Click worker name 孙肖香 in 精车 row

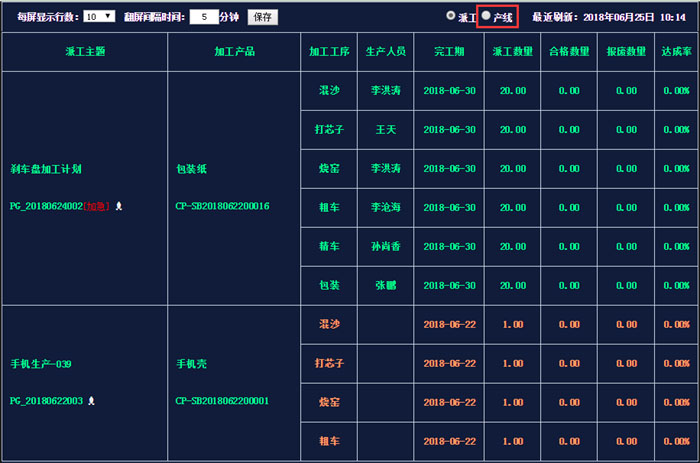[385, 246]
